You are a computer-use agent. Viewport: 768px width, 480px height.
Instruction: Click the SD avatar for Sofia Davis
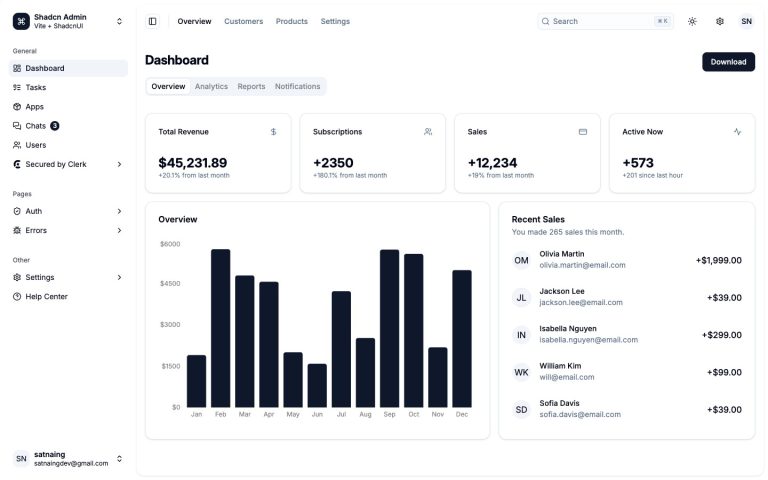[521, 410]
